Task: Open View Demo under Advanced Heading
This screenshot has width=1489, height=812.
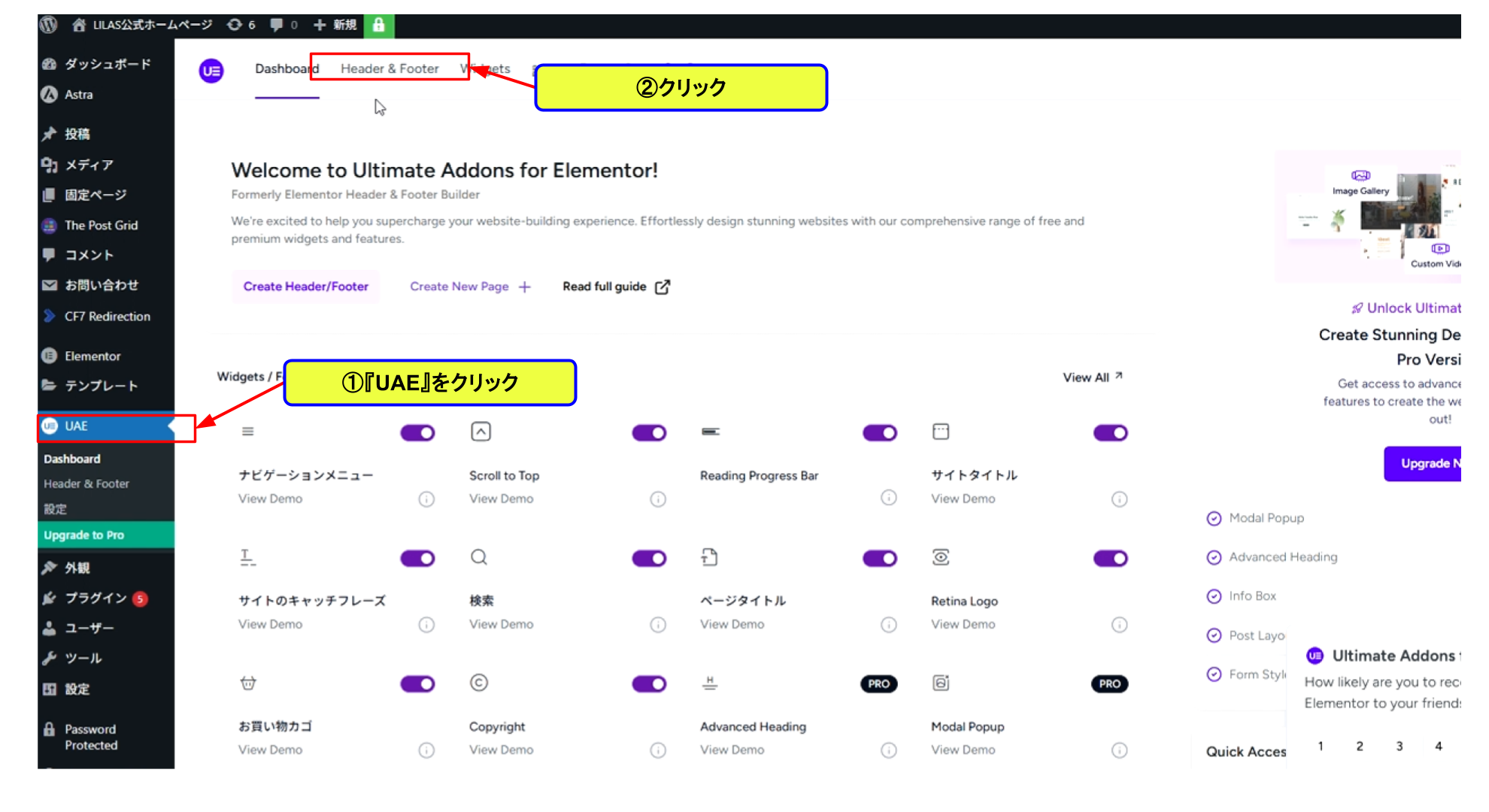Action: [732, 750]
